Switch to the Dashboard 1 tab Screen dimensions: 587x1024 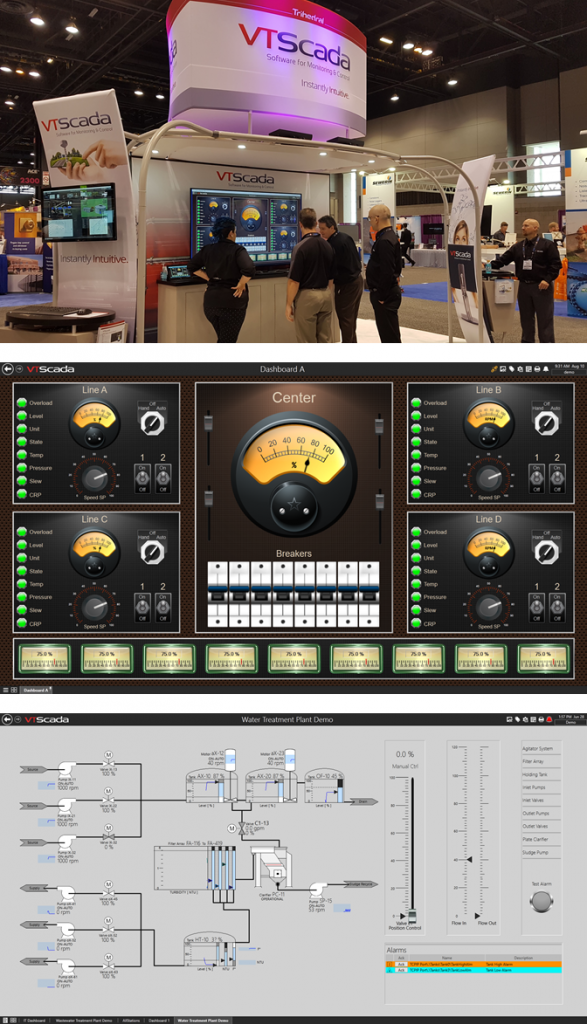tap(159, 1020)
